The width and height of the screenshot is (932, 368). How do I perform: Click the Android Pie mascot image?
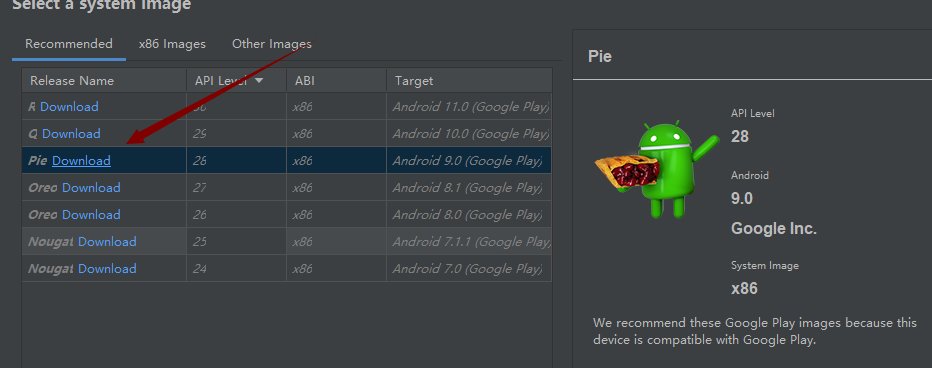click(x=657, y=169)
